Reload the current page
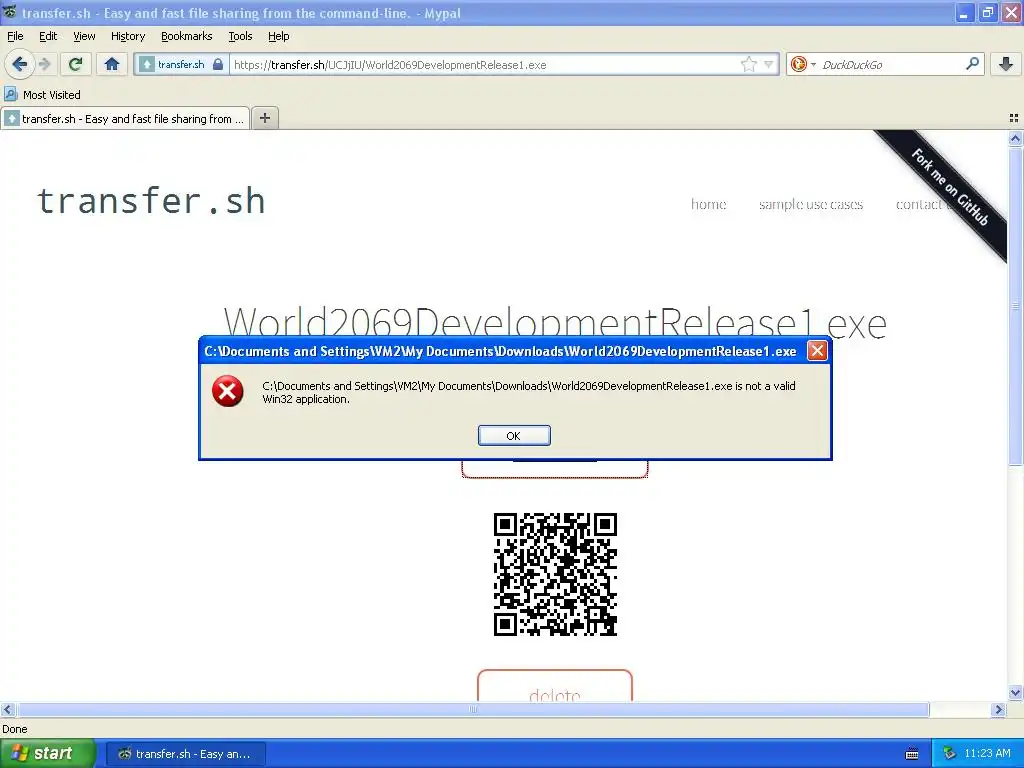This screenshot has height=768, width=1024. (76, 64)
